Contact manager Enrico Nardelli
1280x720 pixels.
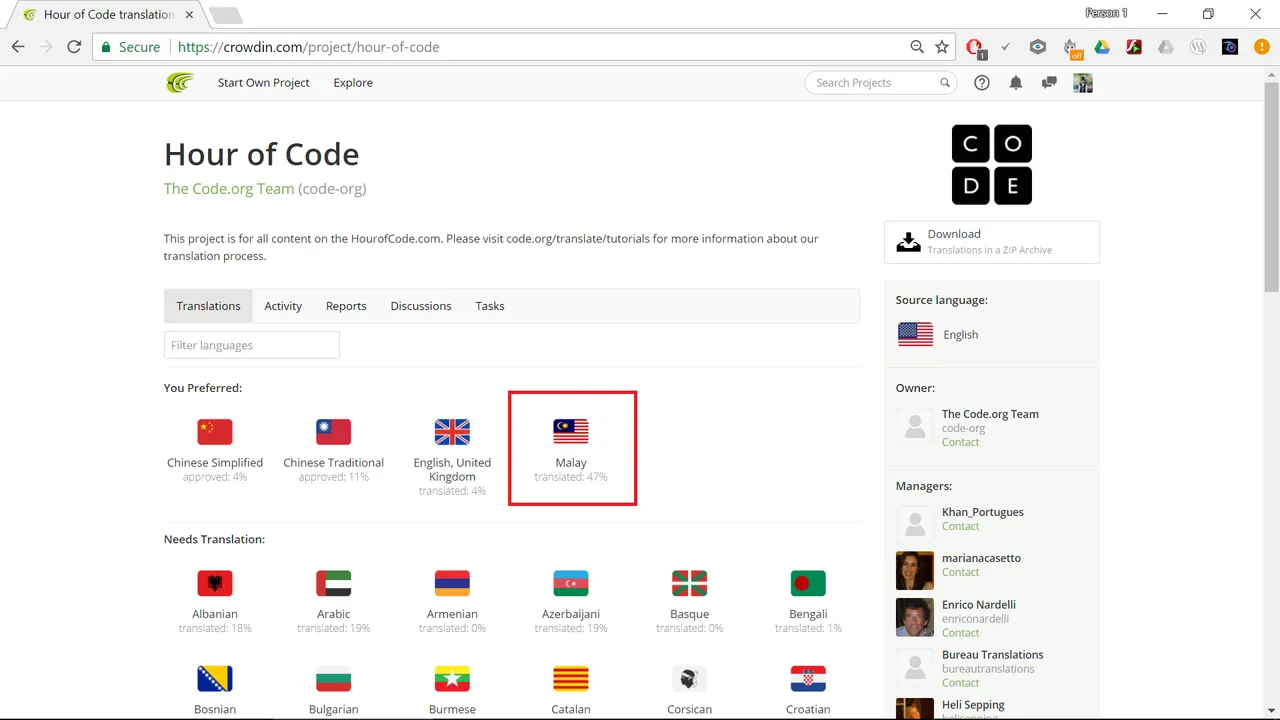[960, 632]
